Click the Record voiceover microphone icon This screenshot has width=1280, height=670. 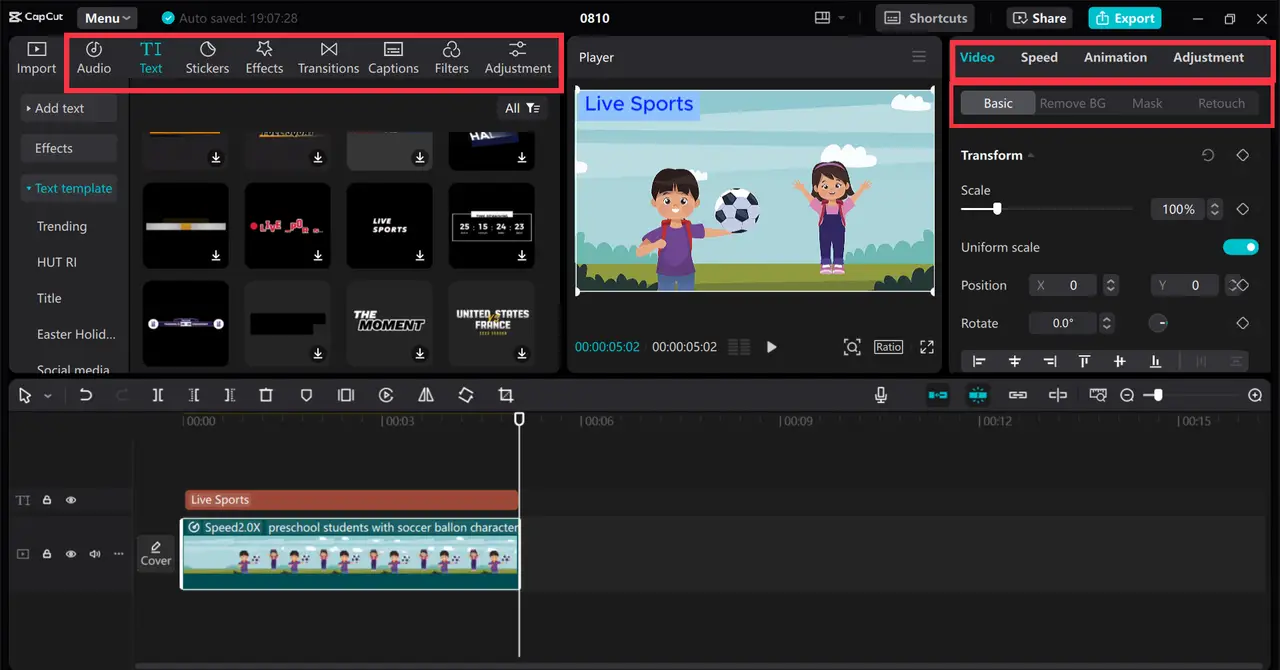coord(881,395)
